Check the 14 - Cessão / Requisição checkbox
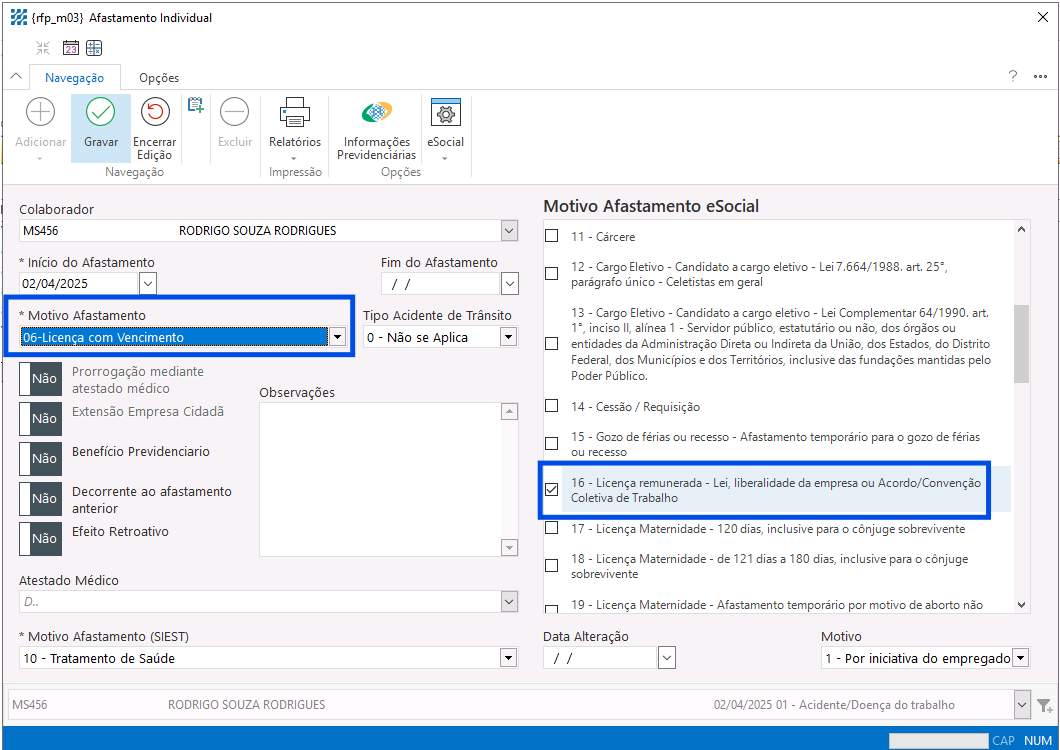The image size is (1060, 750). [551, 407]
